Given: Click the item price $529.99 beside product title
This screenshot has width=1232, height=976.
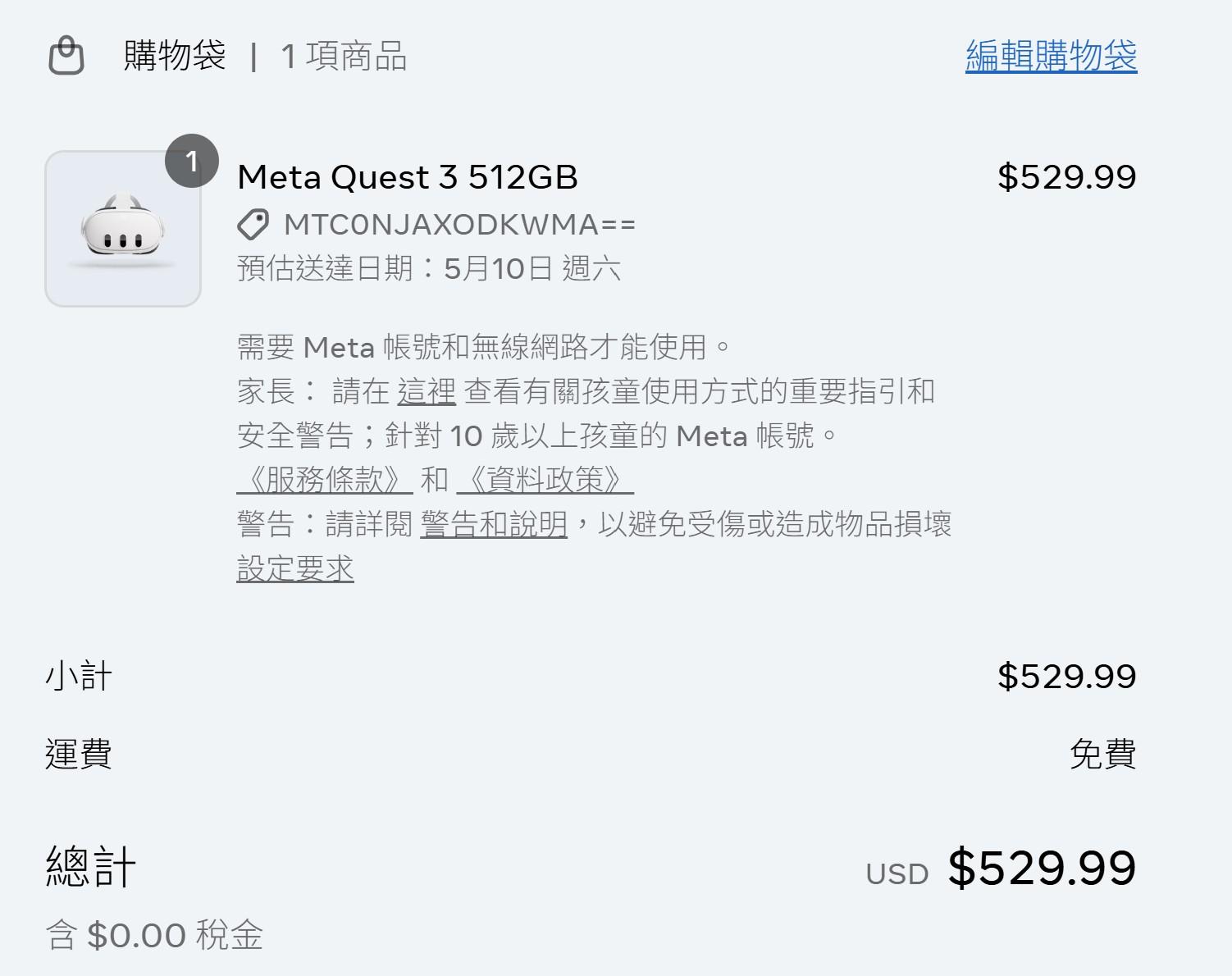Looking at the screenshot, I should (1066, 177).
